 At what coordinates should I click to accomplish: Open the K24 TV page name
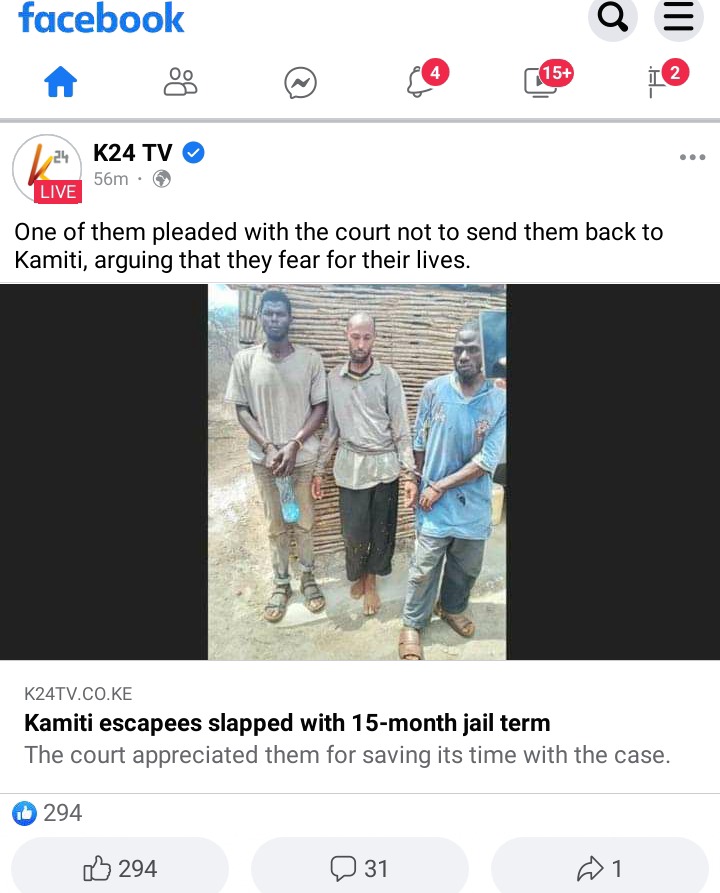click(x=133, y=153)
